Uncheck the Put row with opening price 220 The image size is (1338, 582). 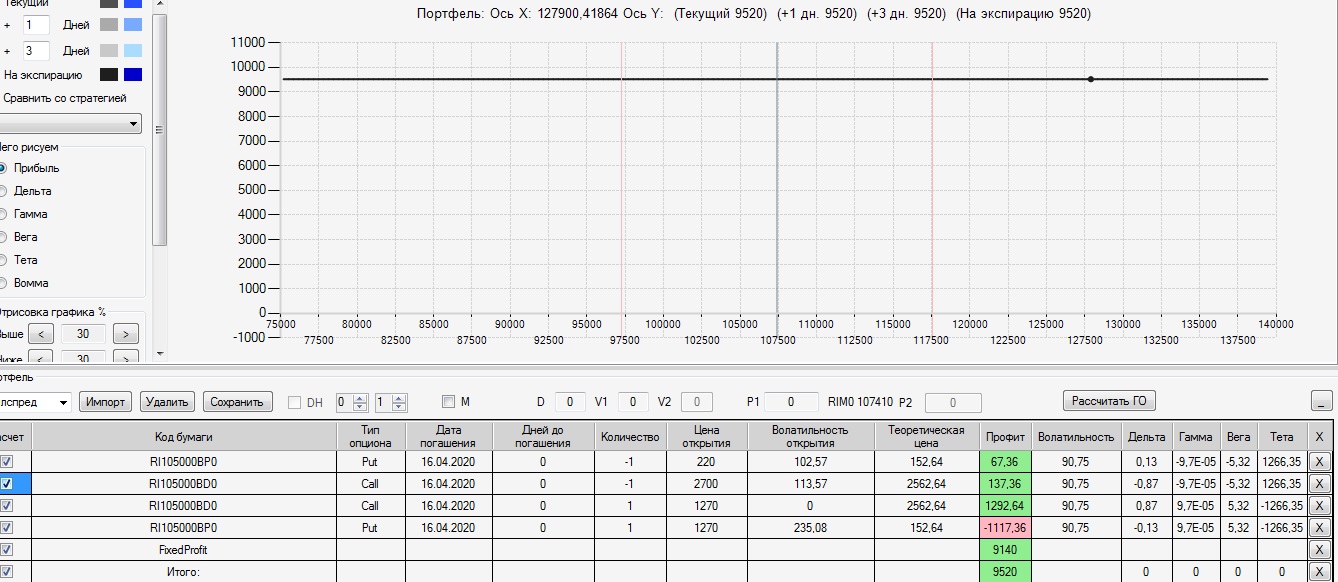click(8, 461)
